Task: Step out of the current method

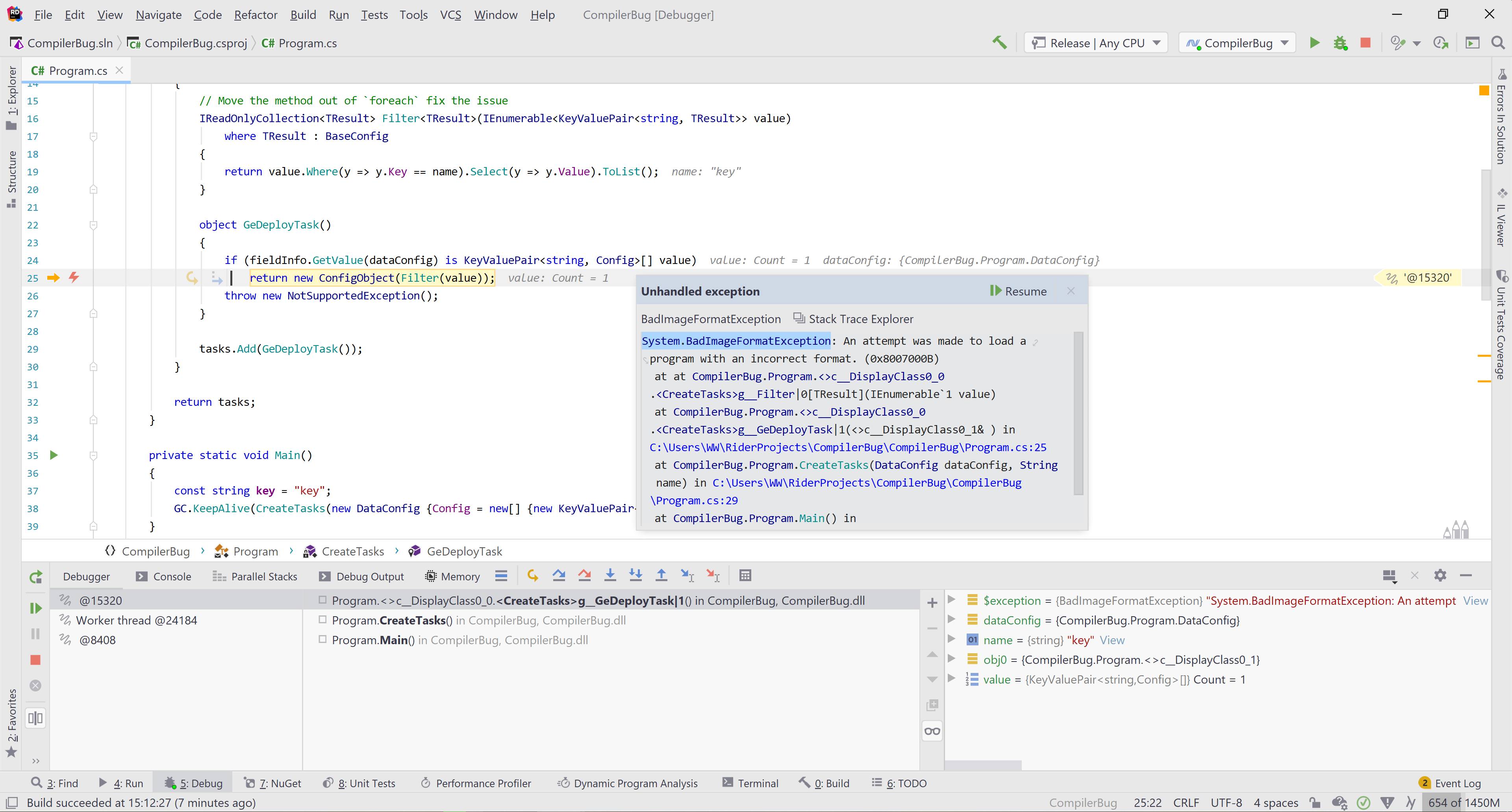Action: tap(661, 575)
